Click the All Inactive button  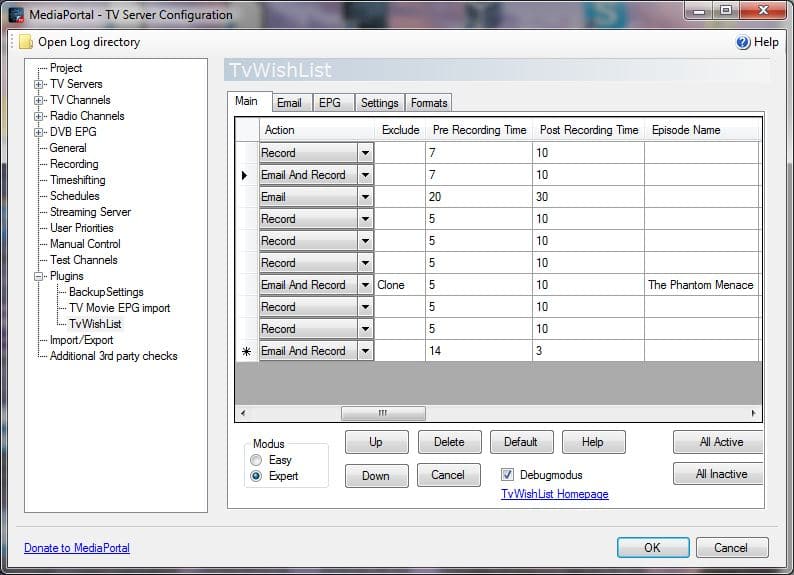(x=719, y=474)
